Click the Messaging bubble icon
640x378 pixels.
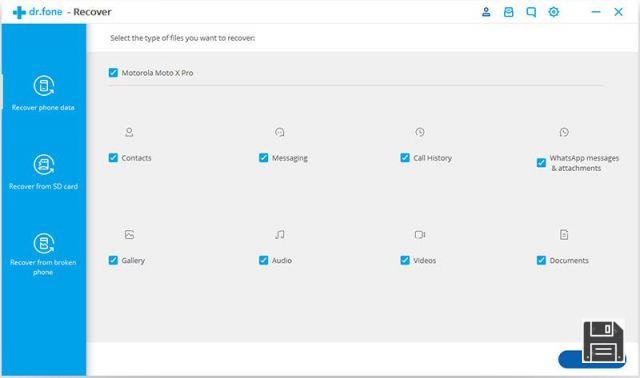(280, 132)
